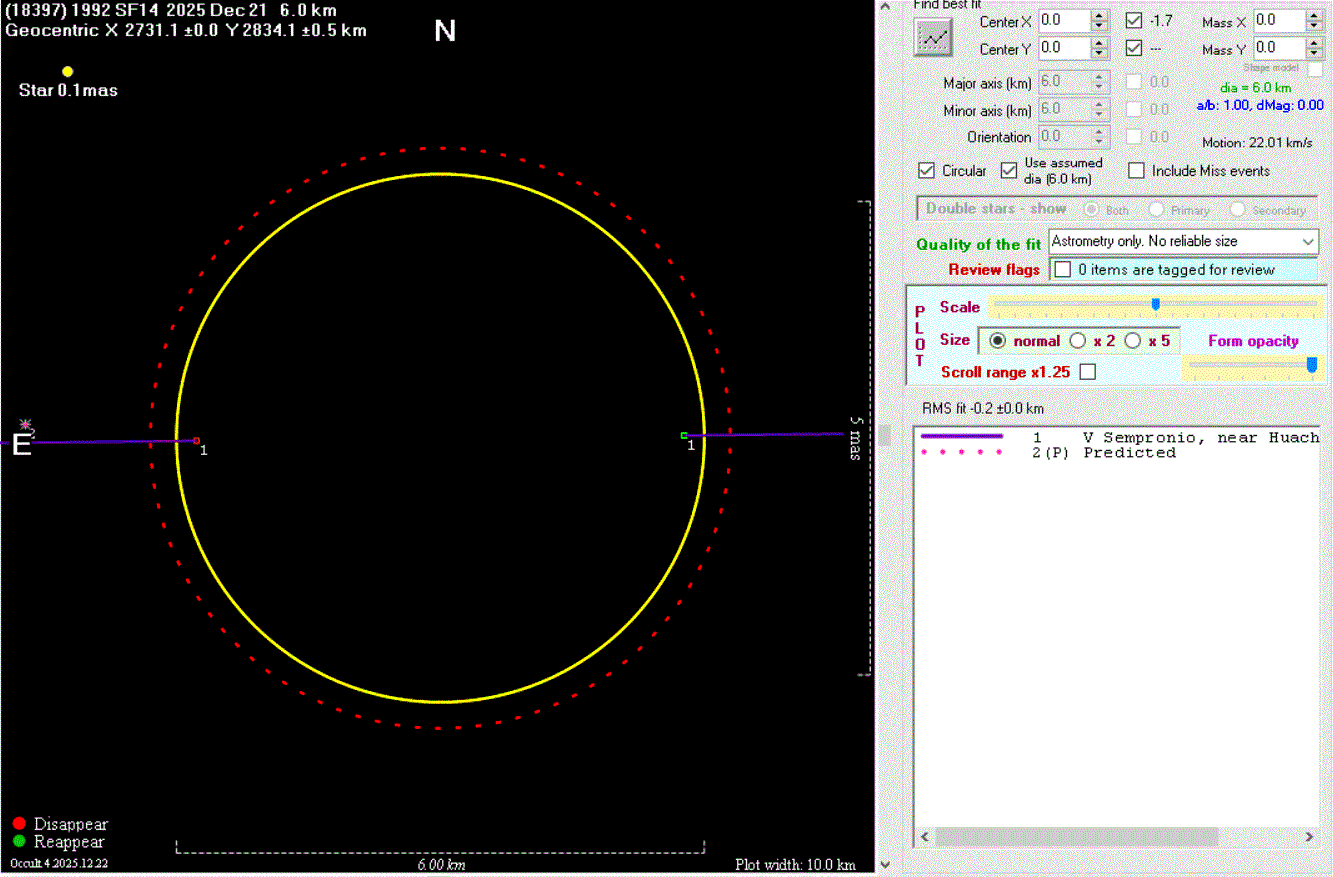Tick the items tagged for review checkbox
The width and height of the screenshot is (1333, 877).
(x=1063, y=270)
